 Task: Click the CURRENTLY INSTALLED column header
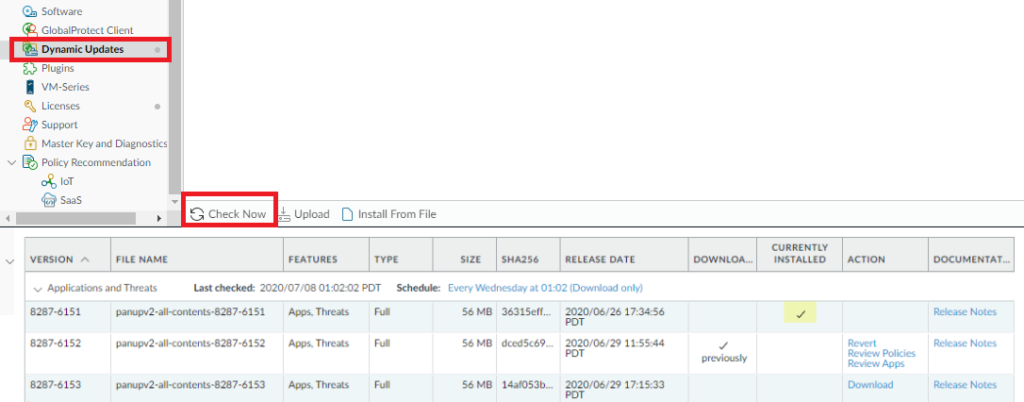click(799, 253)
